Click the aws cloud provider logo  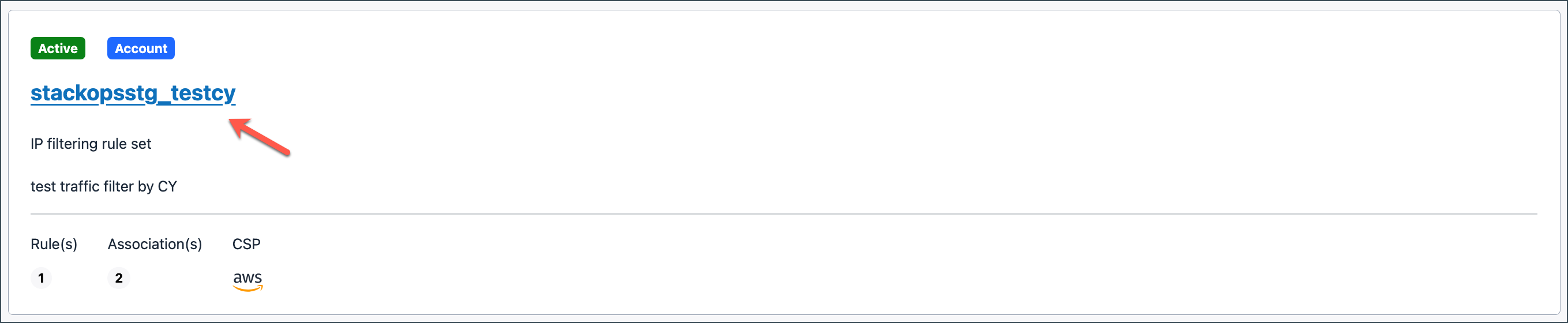[x=247, y=280]
